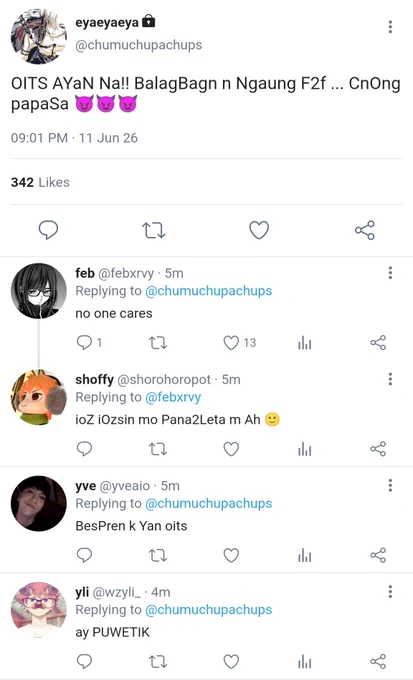This screenshot has width=413, height=680.
Task: Open more options on feb's reply
Action: coord(390,272)
